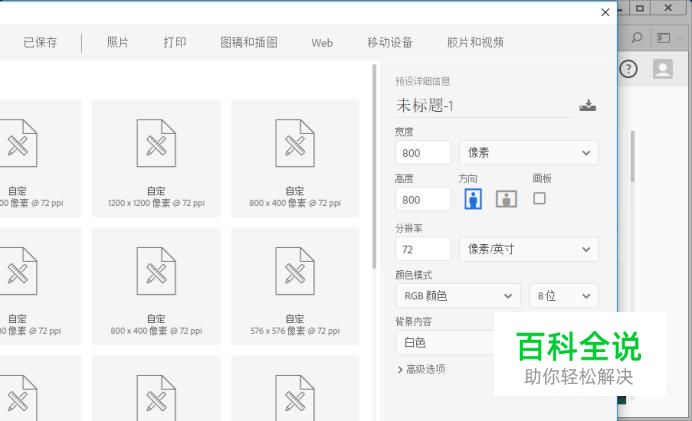
Task: Open the 像素/英寸 resolution unit dropdown
Action: (529, 249)
